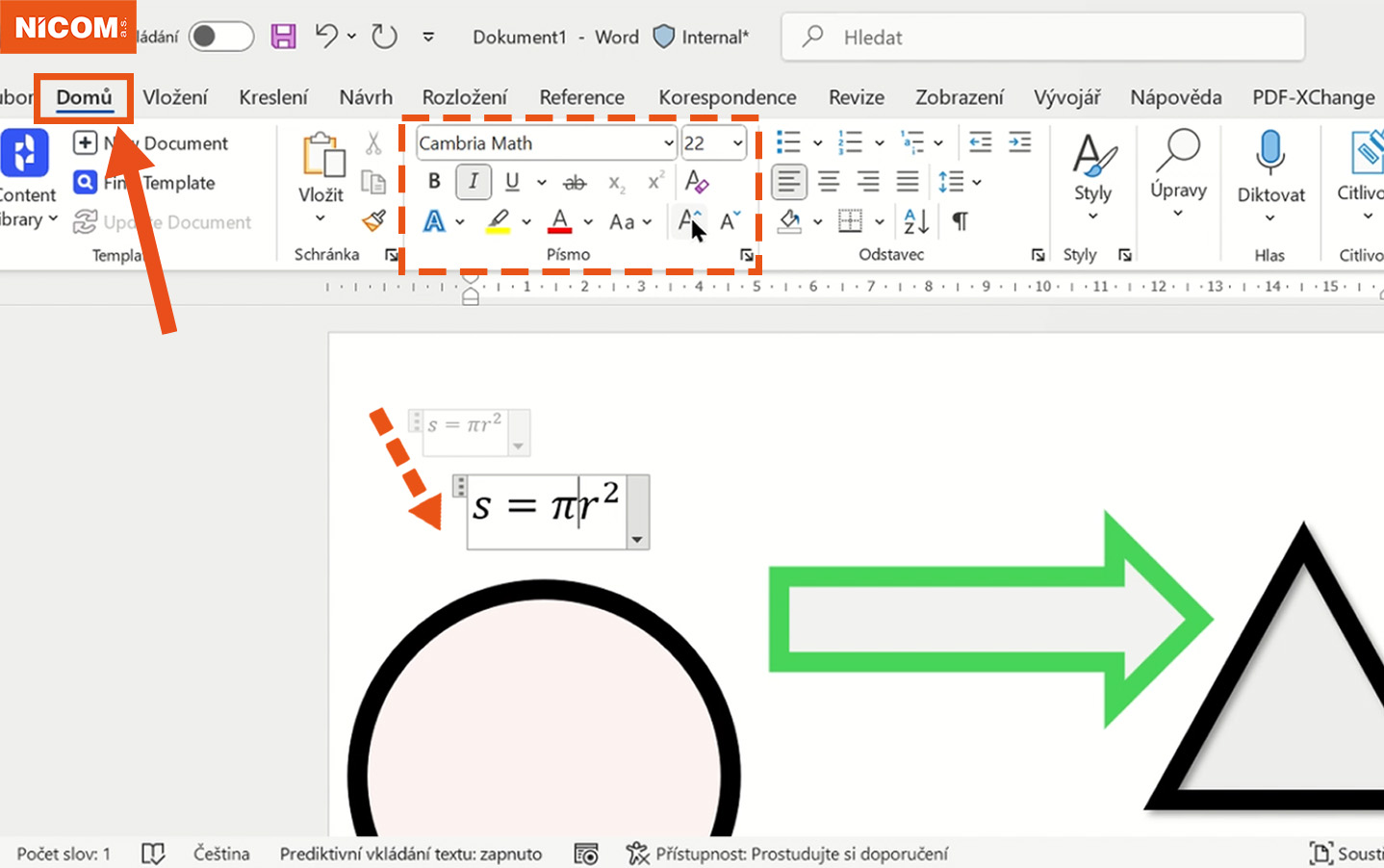Image resolution: width=1384 pixels, height=868 pixels.
Task: Click the Format Painter brush icon
Action: pyautogui.click(x=373, y=221)
